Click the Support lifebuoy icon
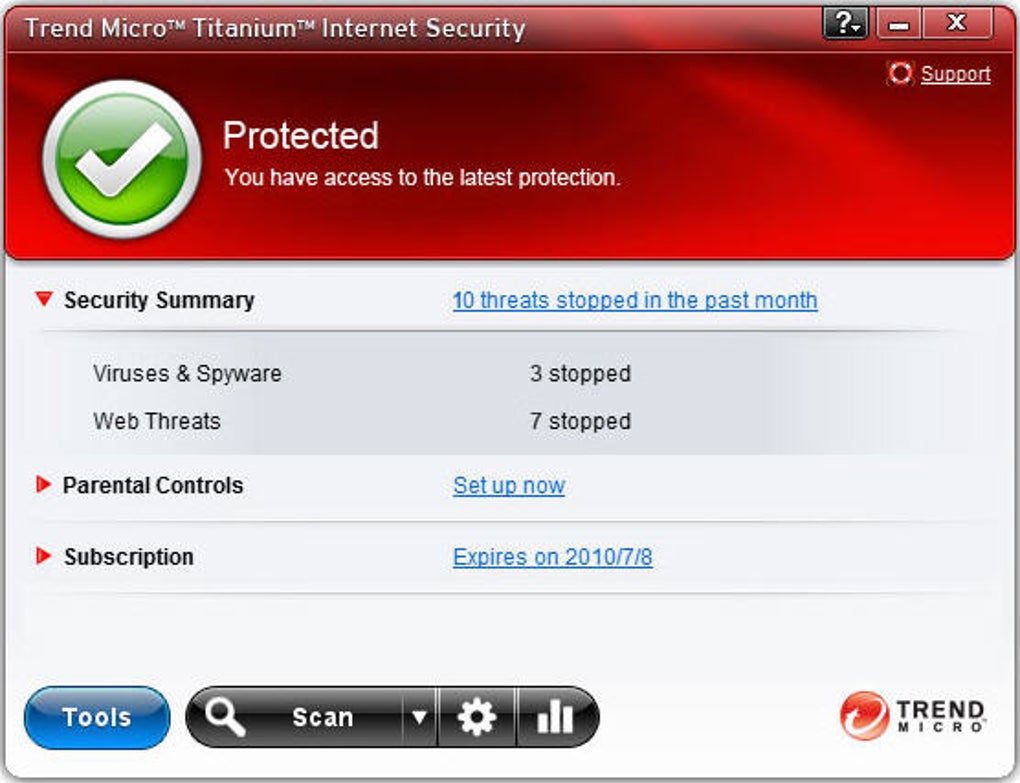This screenshot has width=1020, height=783. coord(900,74)
